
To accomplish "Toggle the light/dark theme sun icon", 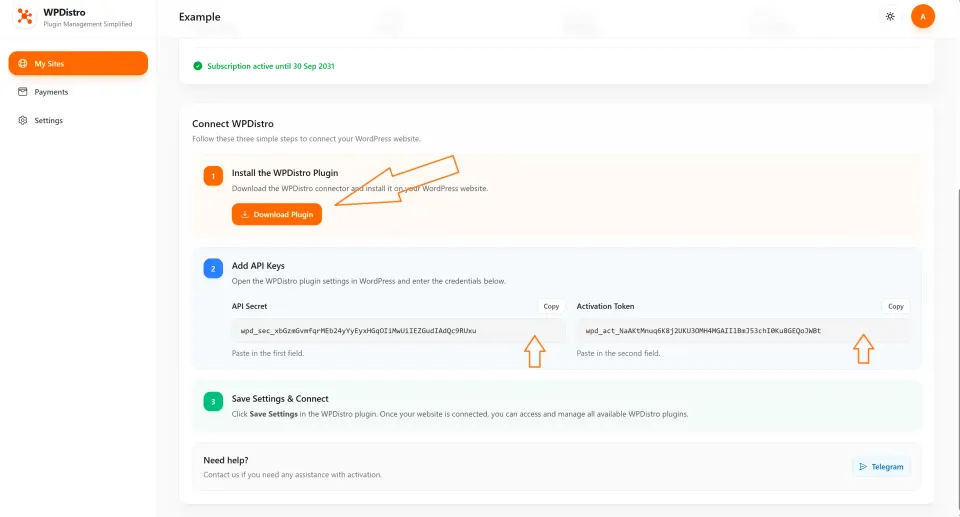I will point(890,17).
